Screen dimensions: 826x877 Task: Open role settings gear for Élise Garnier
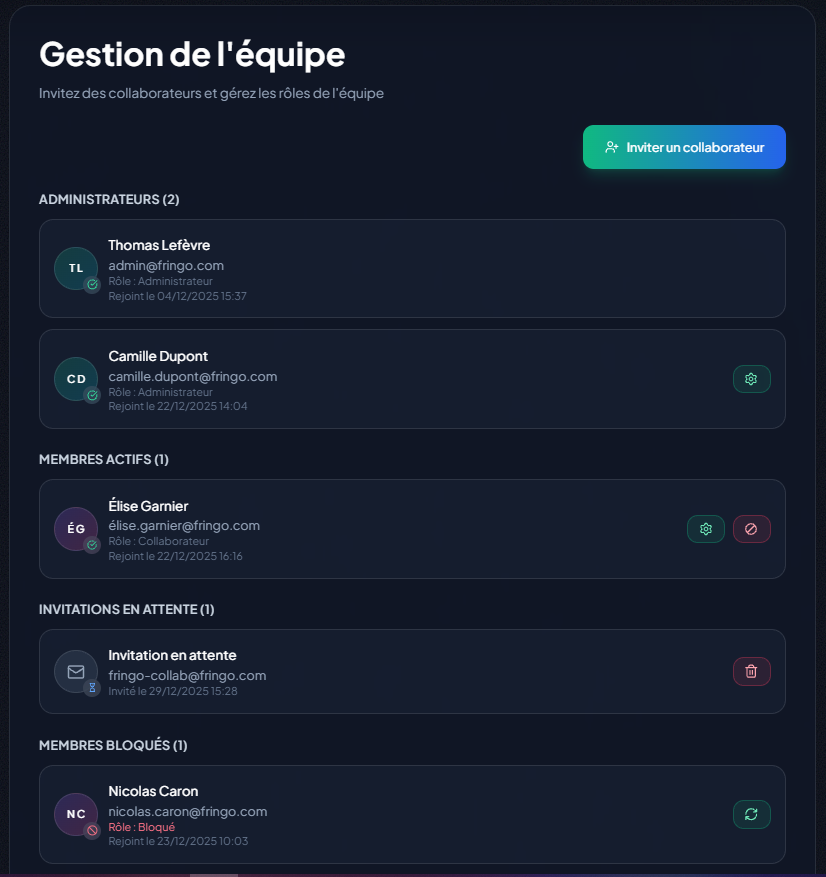[x=705, y=529]
